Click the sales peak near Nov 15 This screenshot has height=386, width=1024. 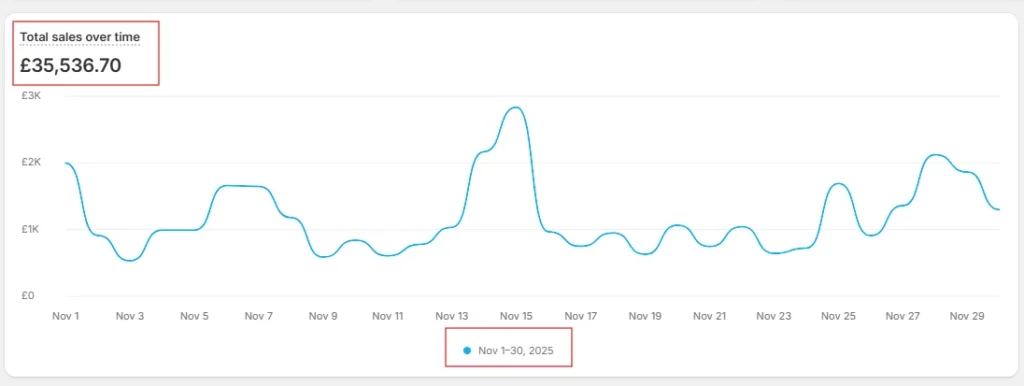(516, 107)
